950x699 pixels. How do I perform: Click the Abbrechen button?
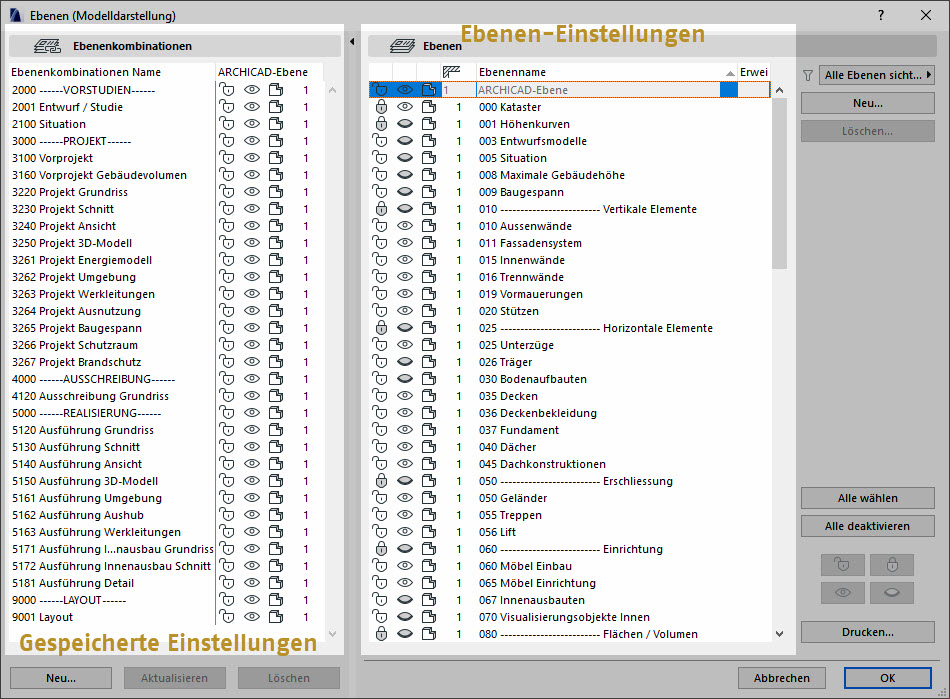click(782, 678)
